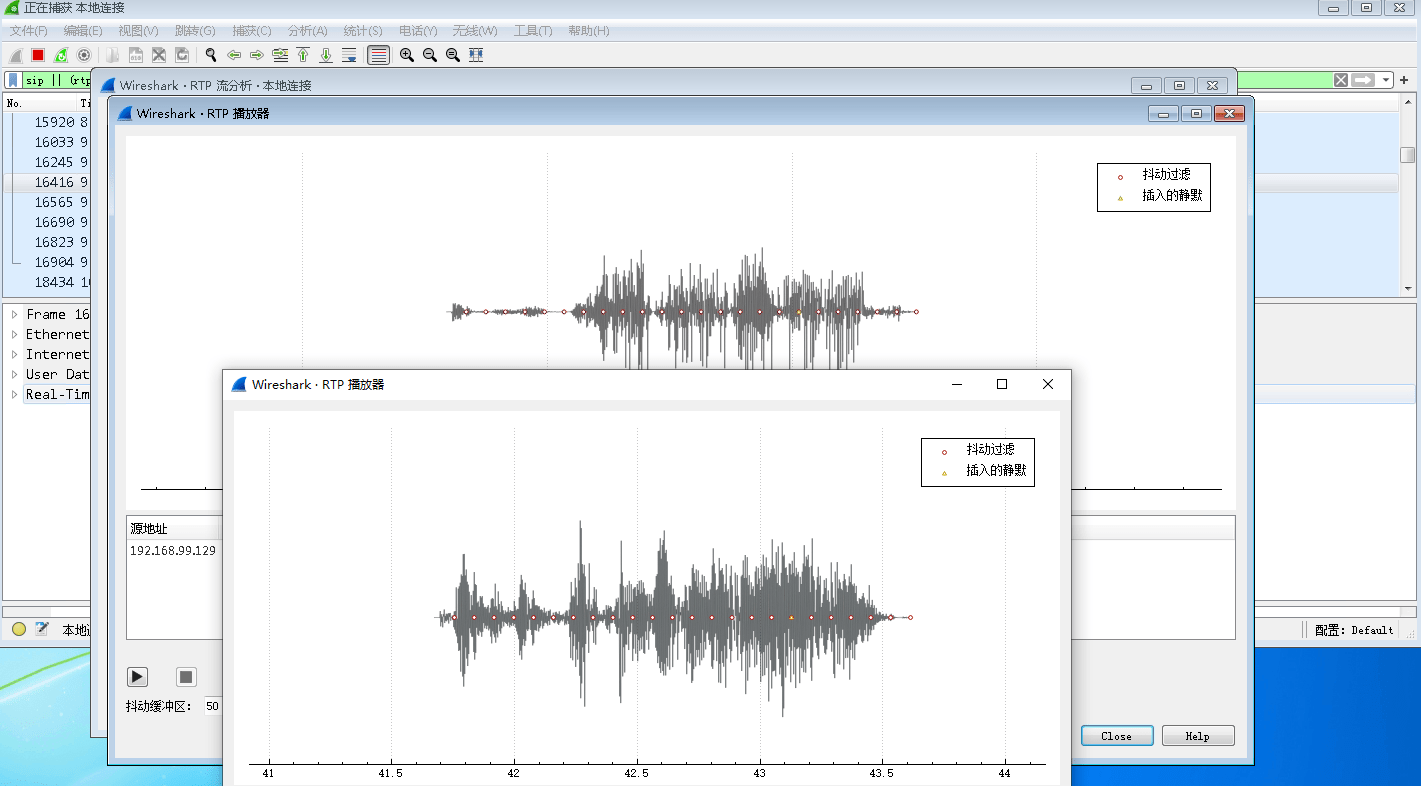Click Help in the RTP player dialog
1421x786 pixels.
(1198, 736)
